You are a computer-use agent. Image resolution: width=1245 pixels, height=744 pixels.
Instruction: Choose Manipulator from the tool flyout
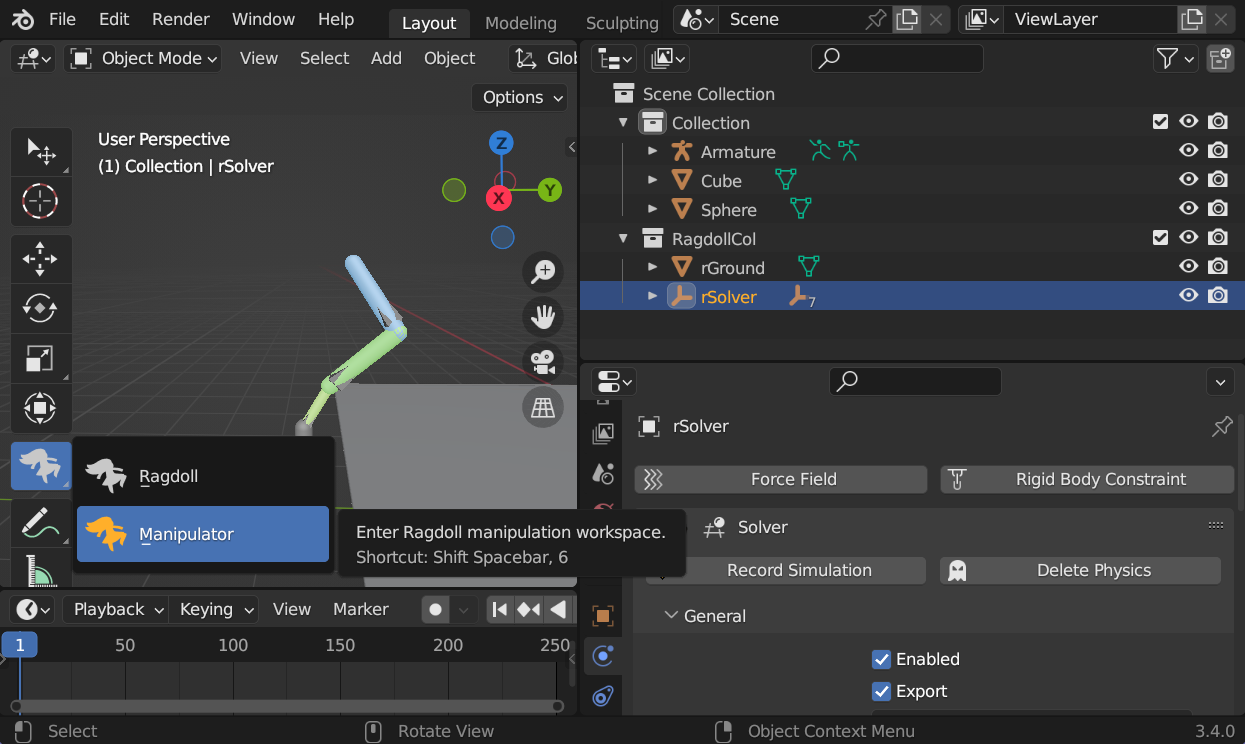[203, 534]
